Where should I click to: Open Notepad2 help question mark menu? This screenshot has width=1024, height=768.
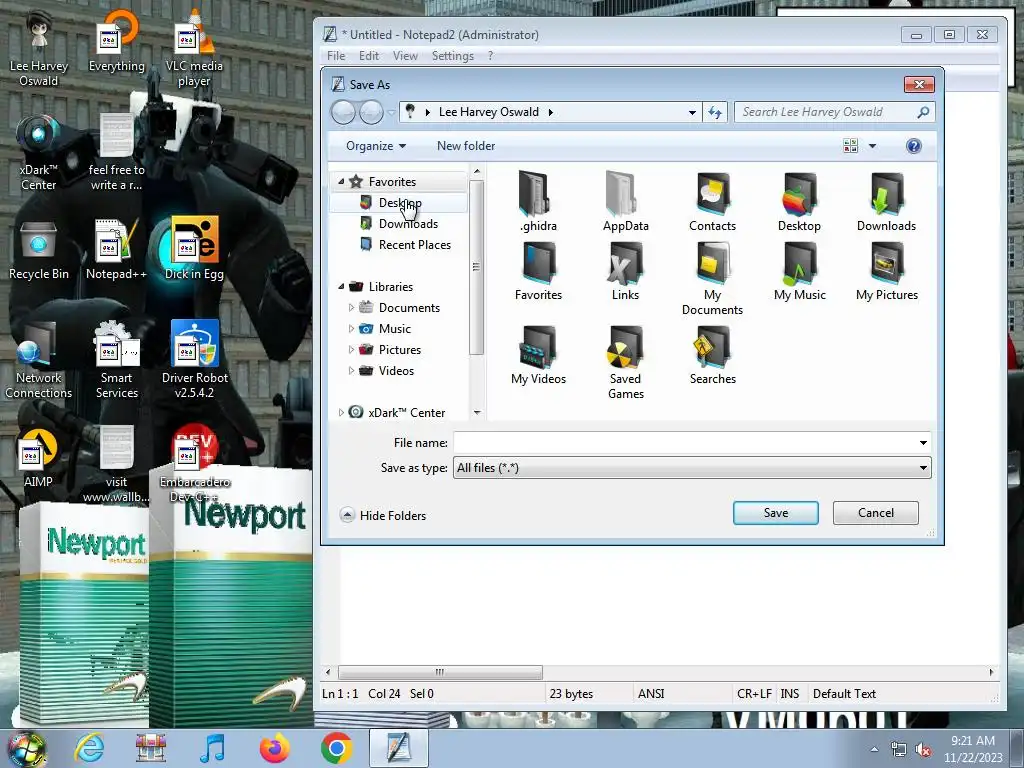(490, 56)
